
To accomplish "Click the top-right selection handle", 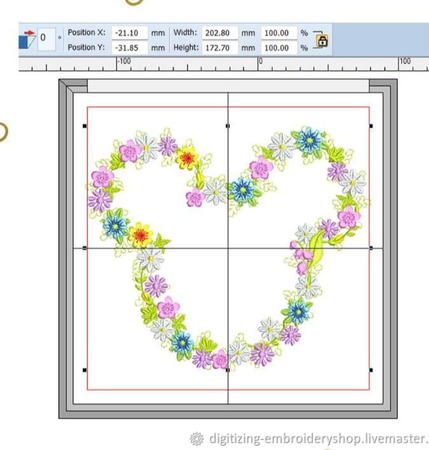I will [x=371, y=126].
